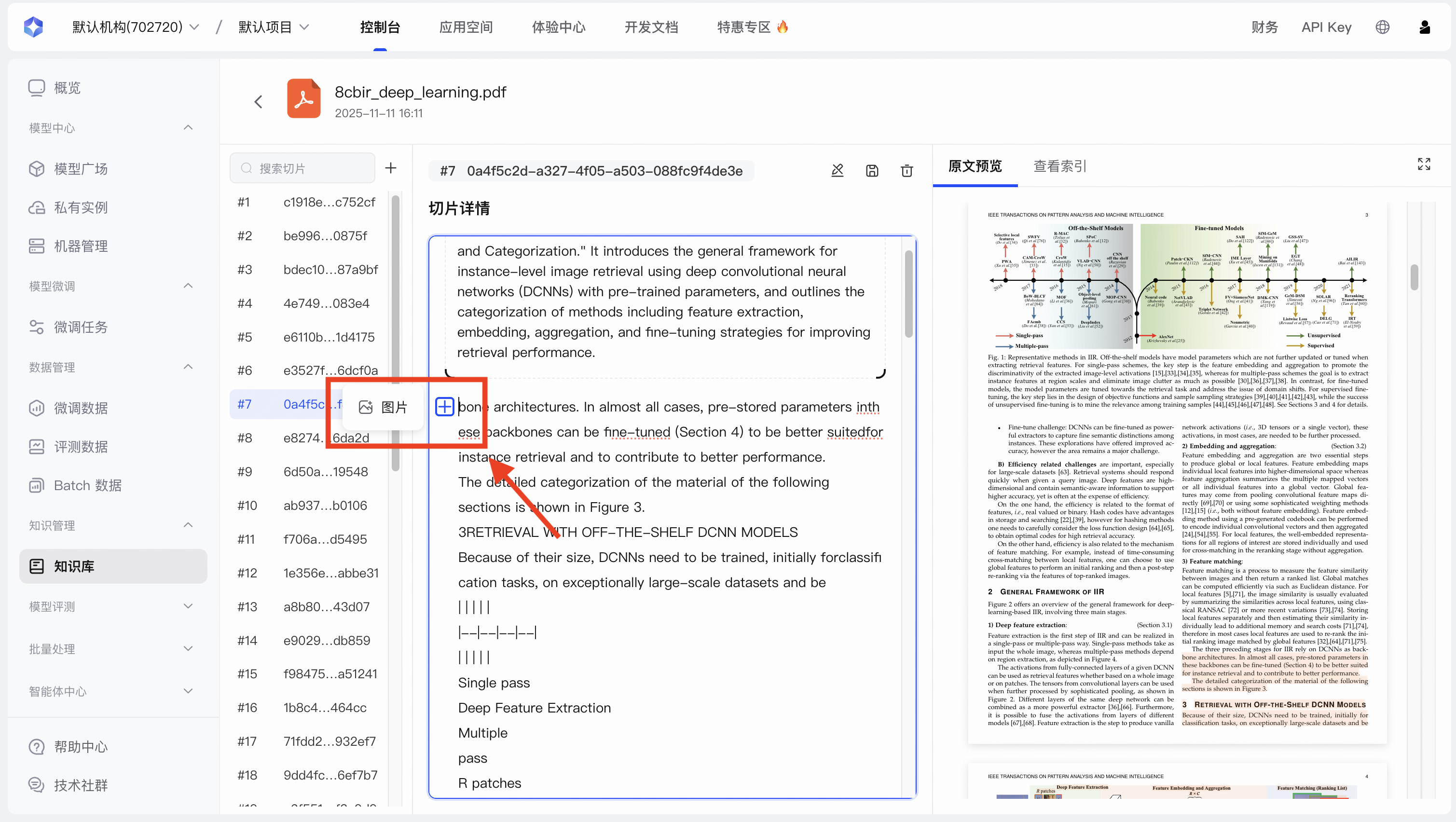Open the language globe icon

click(x=1382, y=27)
